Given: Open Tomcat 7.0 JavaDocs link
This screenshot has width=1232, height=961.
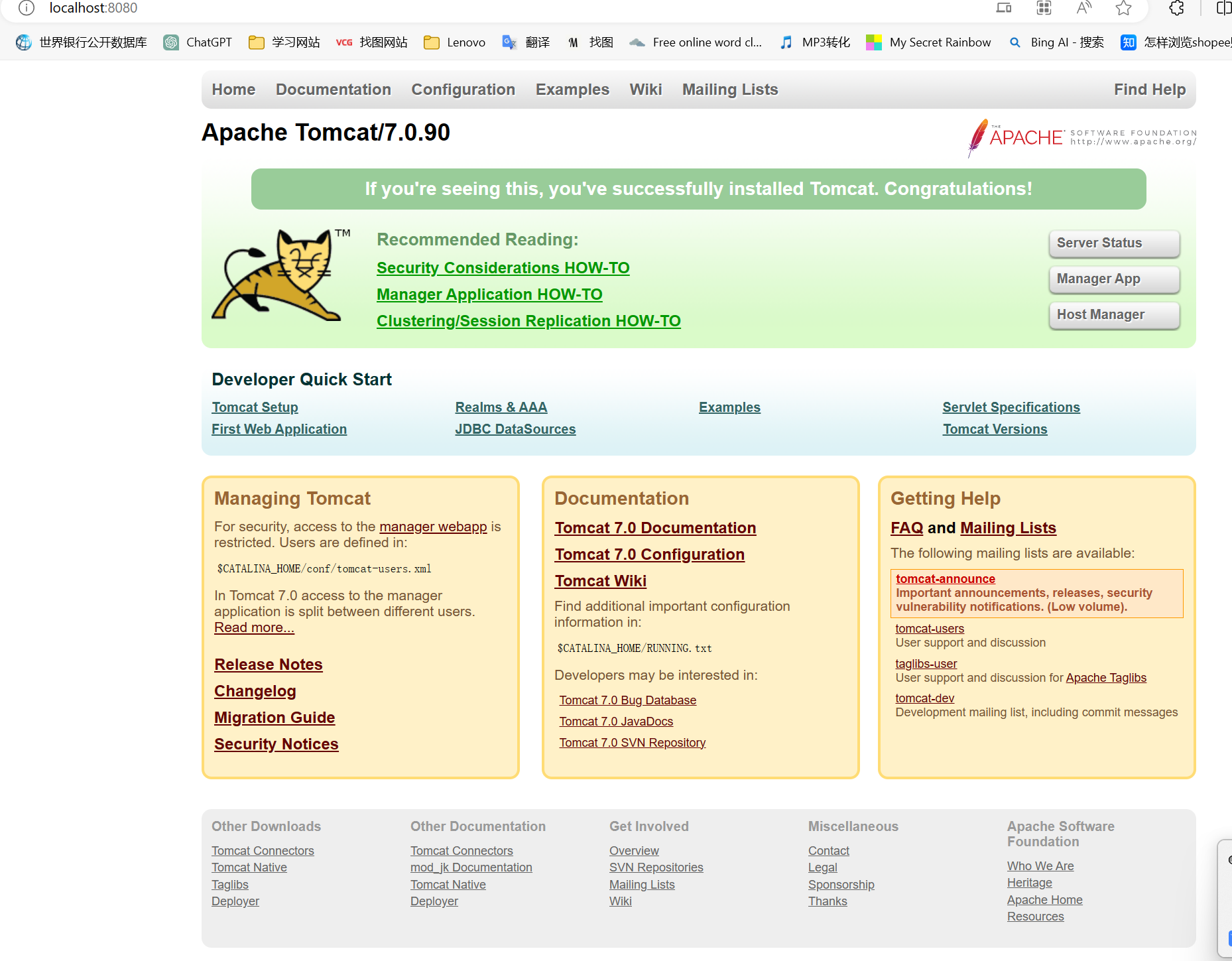Looking at the screenshot, I should [616, 722].
